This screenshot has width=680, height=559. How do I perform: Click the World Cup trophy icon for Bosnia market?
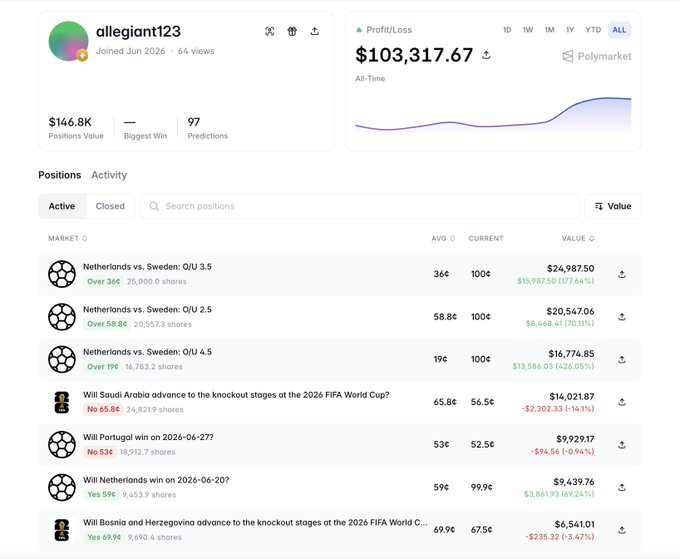(62, 530)
